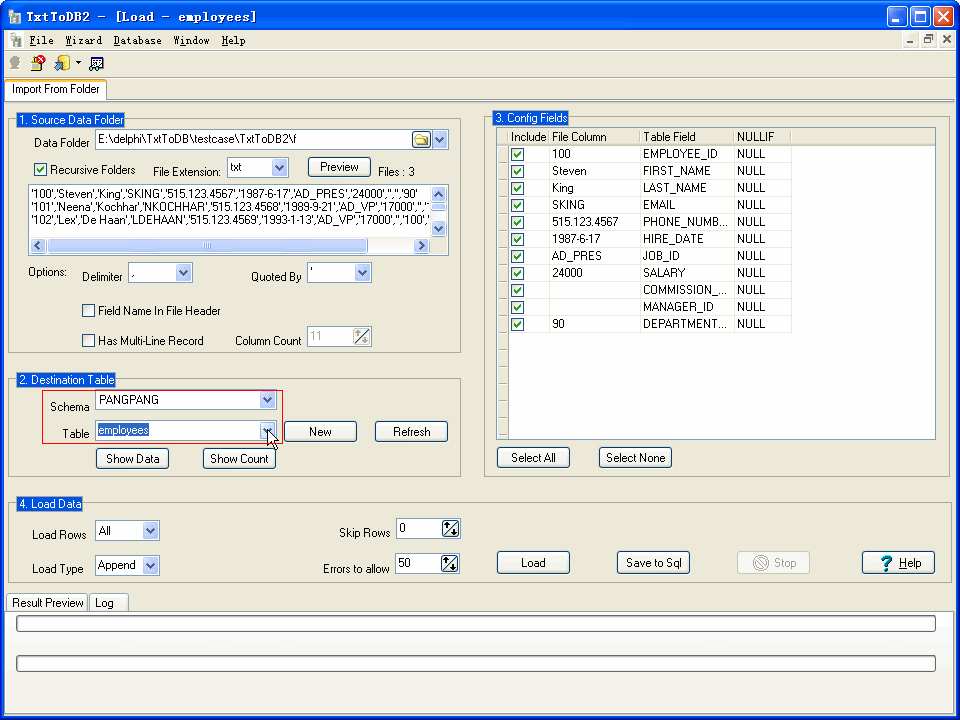
Task: Expand arrow beside the database import icon
Action: click(x=78, y=62)
